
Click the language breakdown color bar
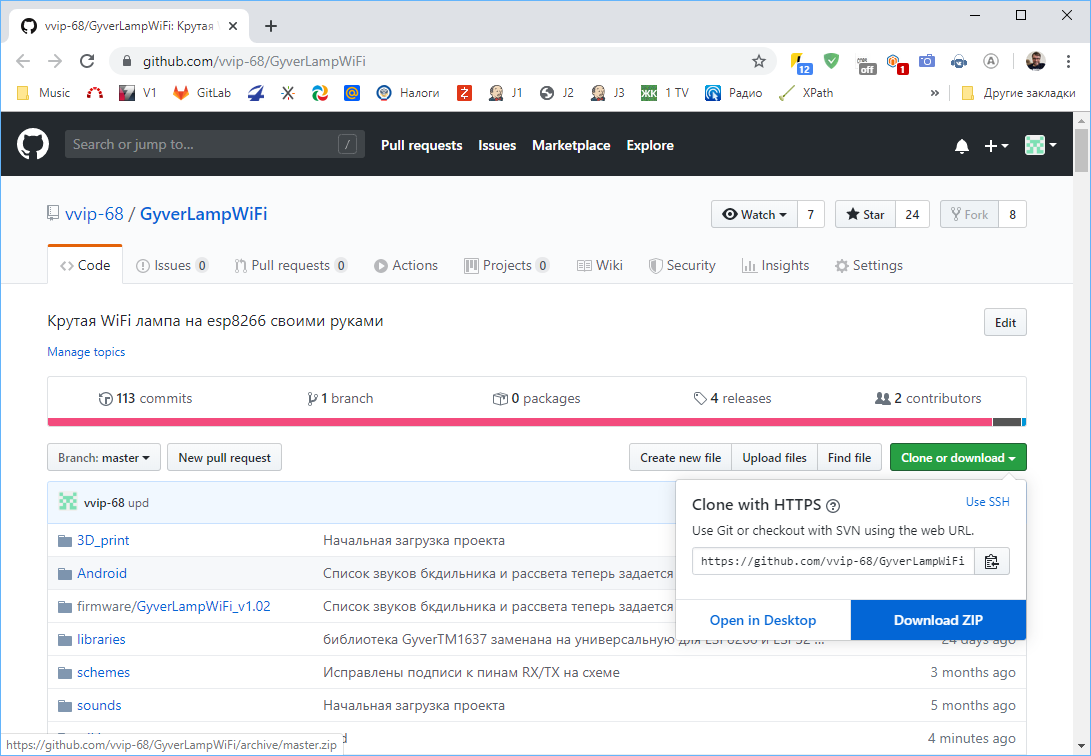click(536, 422)
